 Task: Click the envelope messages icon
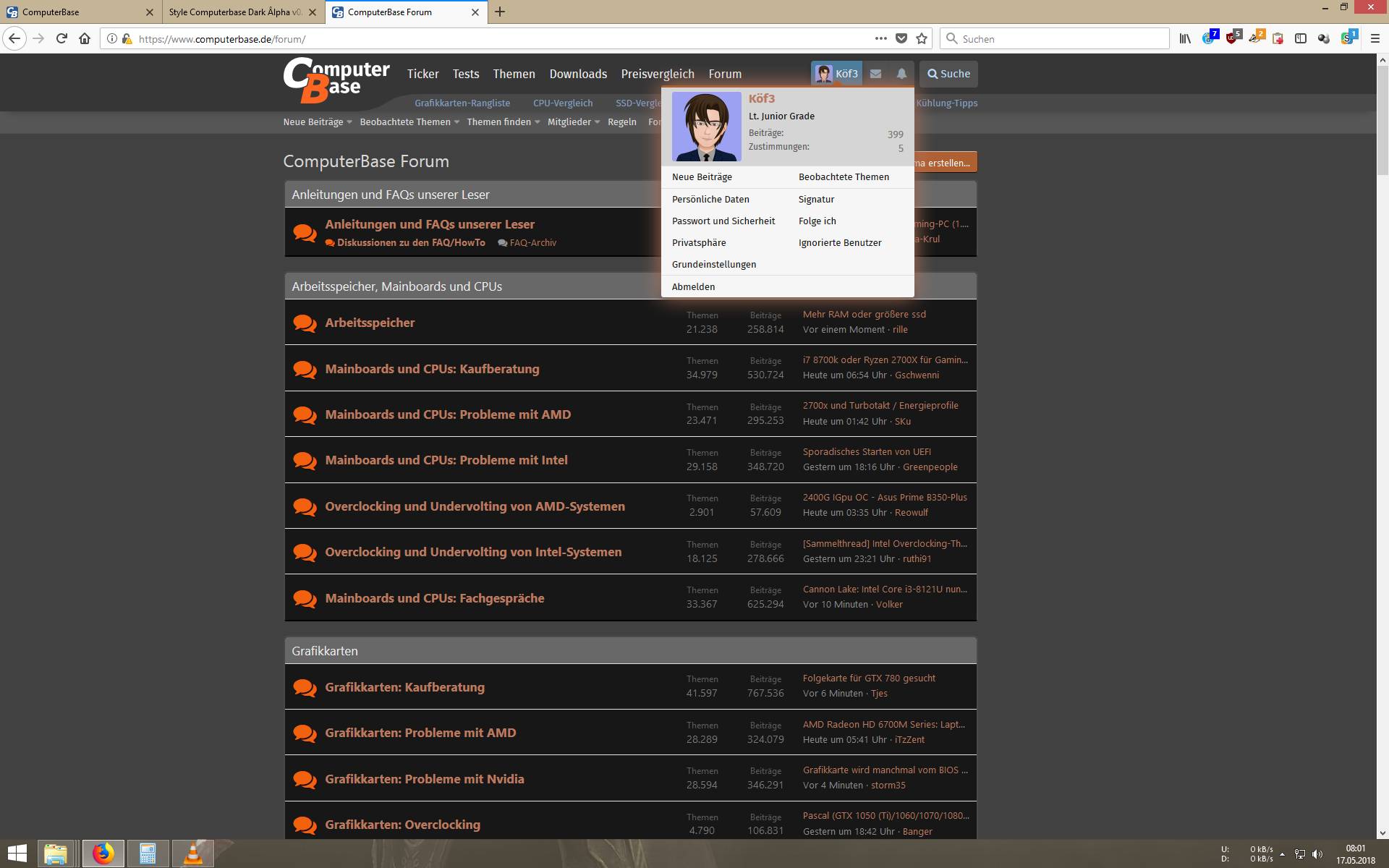coord(875,74)
